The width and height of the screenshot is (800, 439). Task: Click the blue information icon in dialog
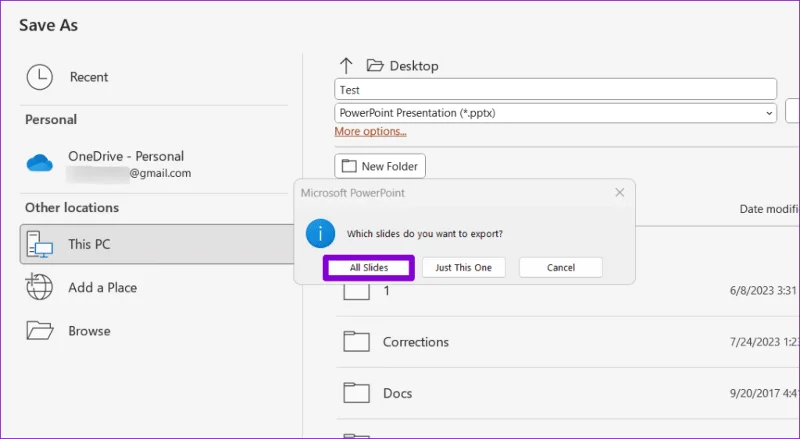pyautogui.click(x=320, y=233)
